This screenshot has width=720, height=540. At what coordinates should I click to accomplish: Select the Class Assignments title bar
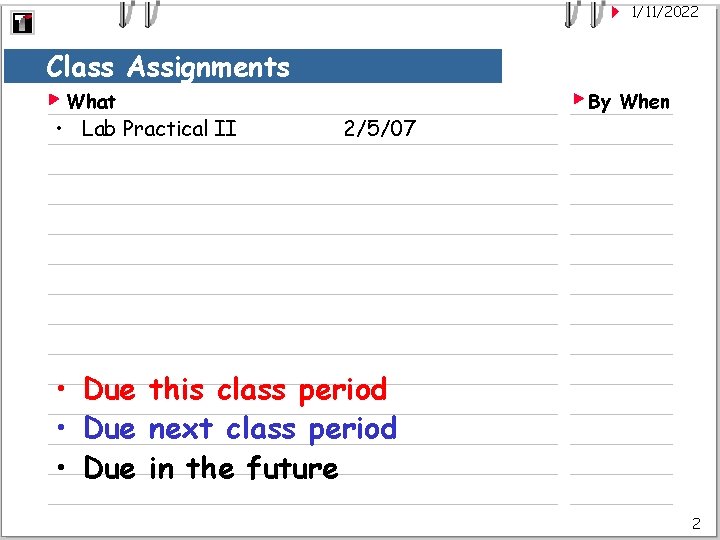252,67
